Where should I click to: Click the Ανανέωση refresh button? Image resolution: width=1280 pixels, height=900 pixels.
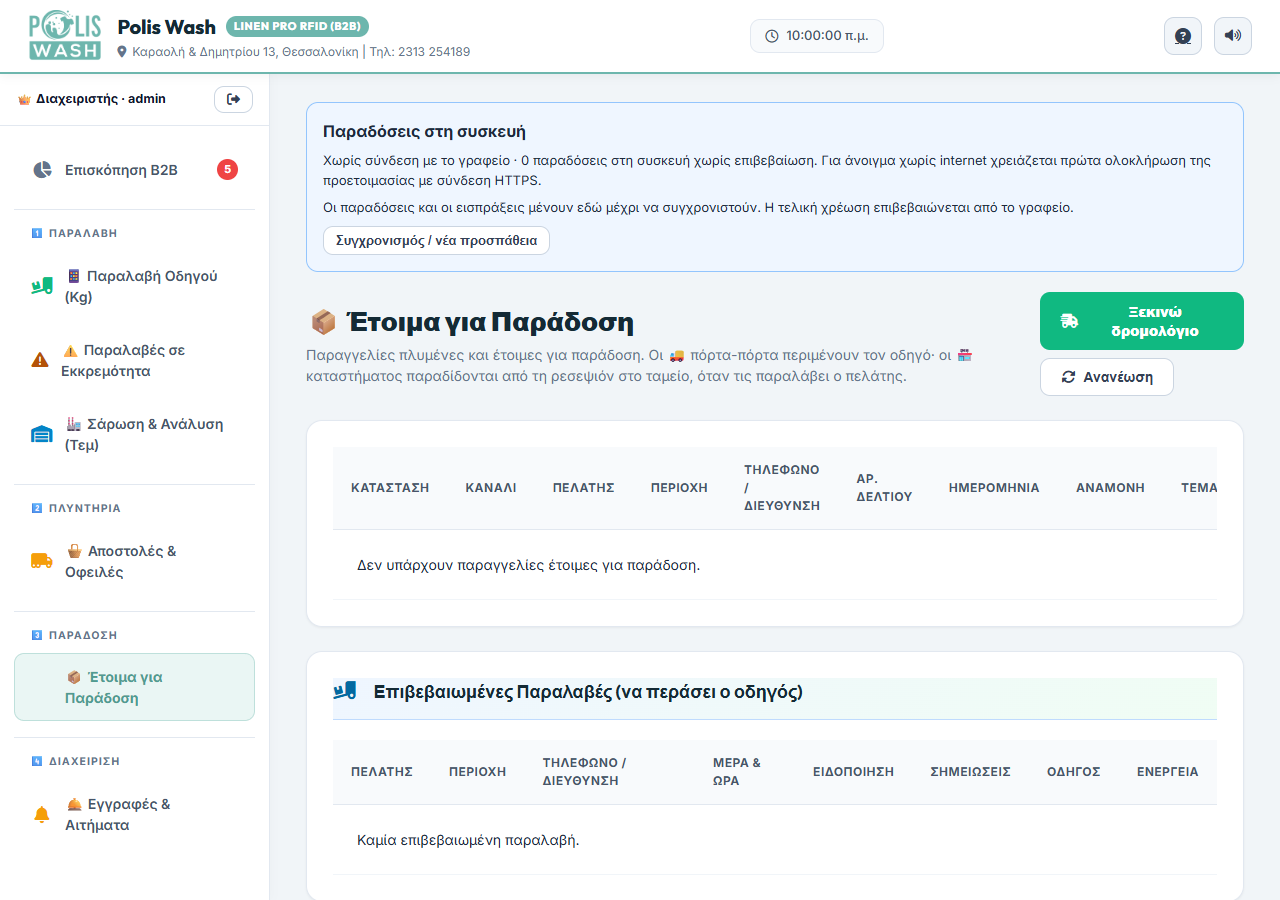[x=1107, y=377]
